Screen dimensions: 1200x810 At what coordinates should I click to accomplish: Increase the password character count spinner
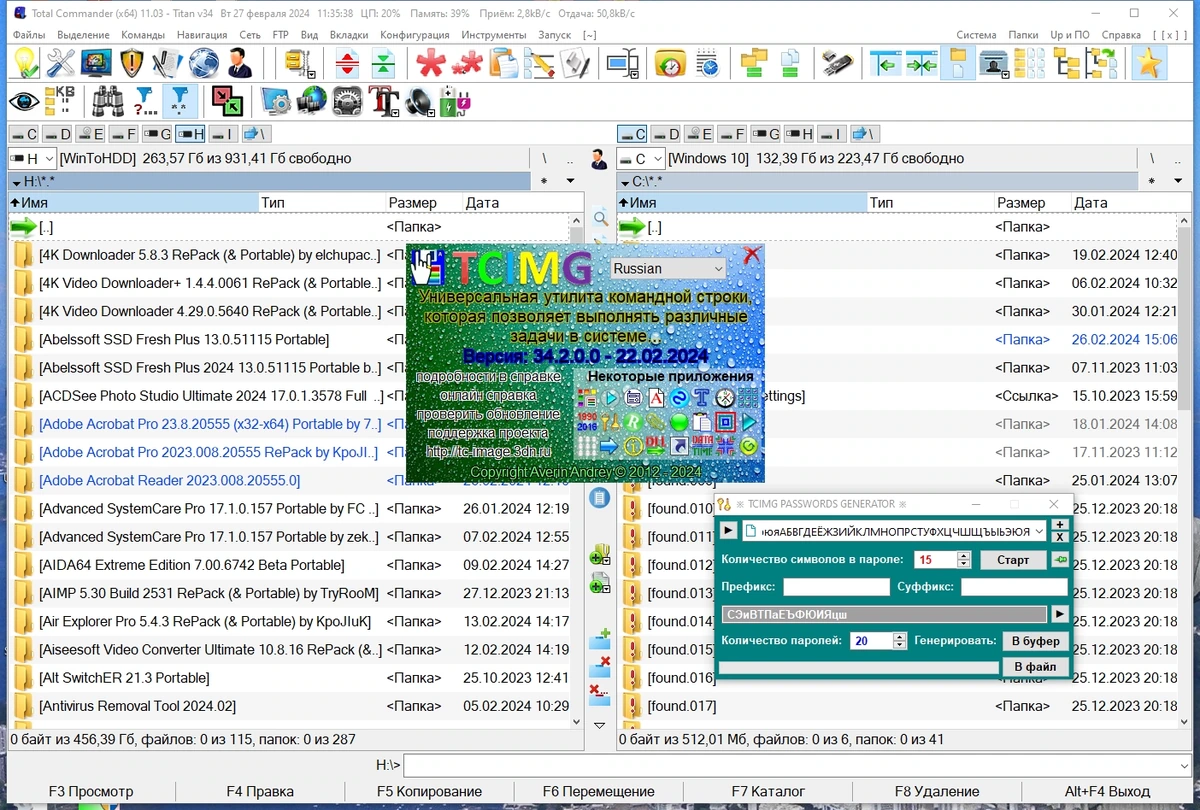[964, 555]
